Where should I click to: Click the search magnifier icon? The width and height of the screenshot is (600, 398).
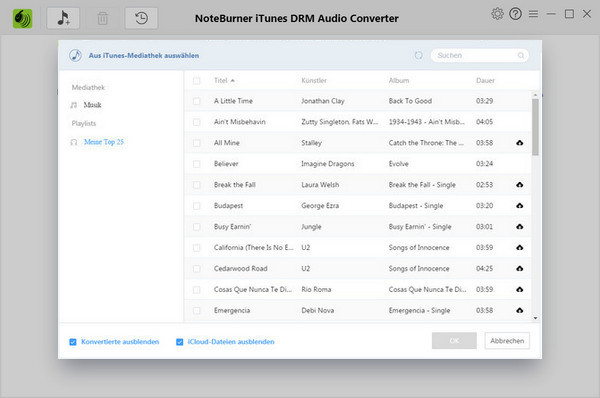pyautogui.click(x=521, y=55)
